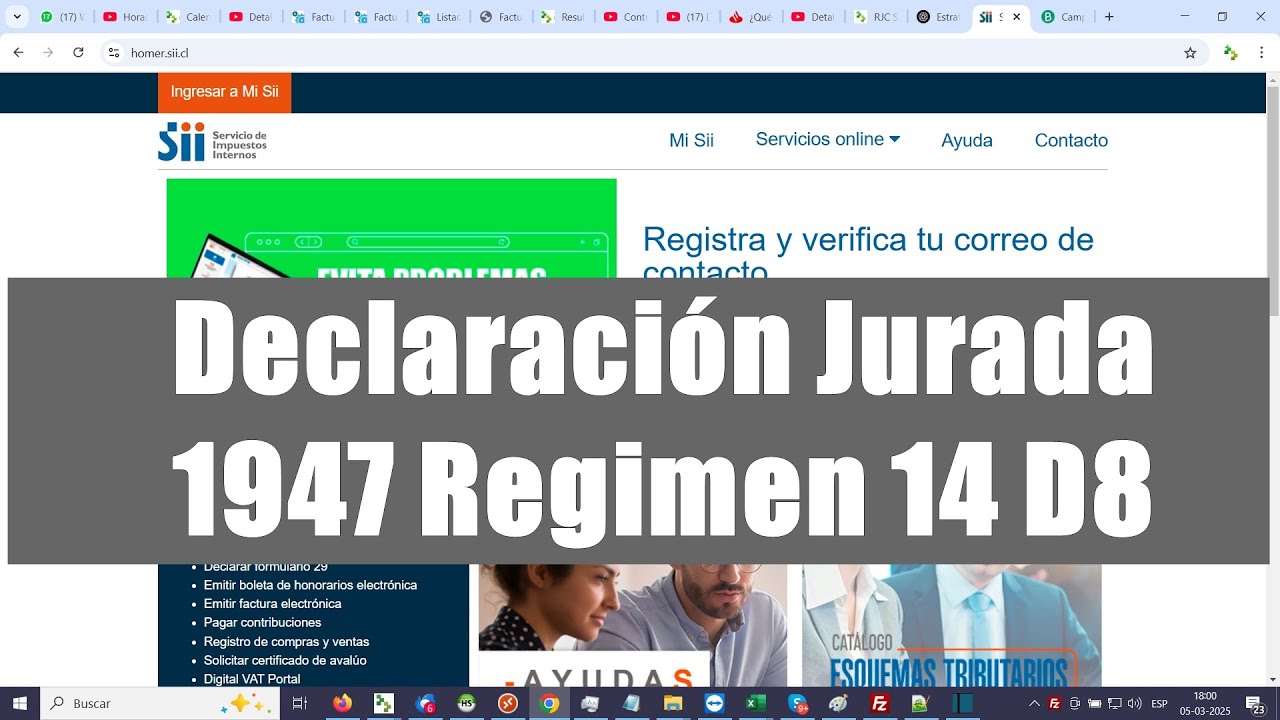The width and height of the screenshot is (1280, 720).
Task: Click the battery icon in system tray
Action: pyautogui.click(x=1094, y=704)
